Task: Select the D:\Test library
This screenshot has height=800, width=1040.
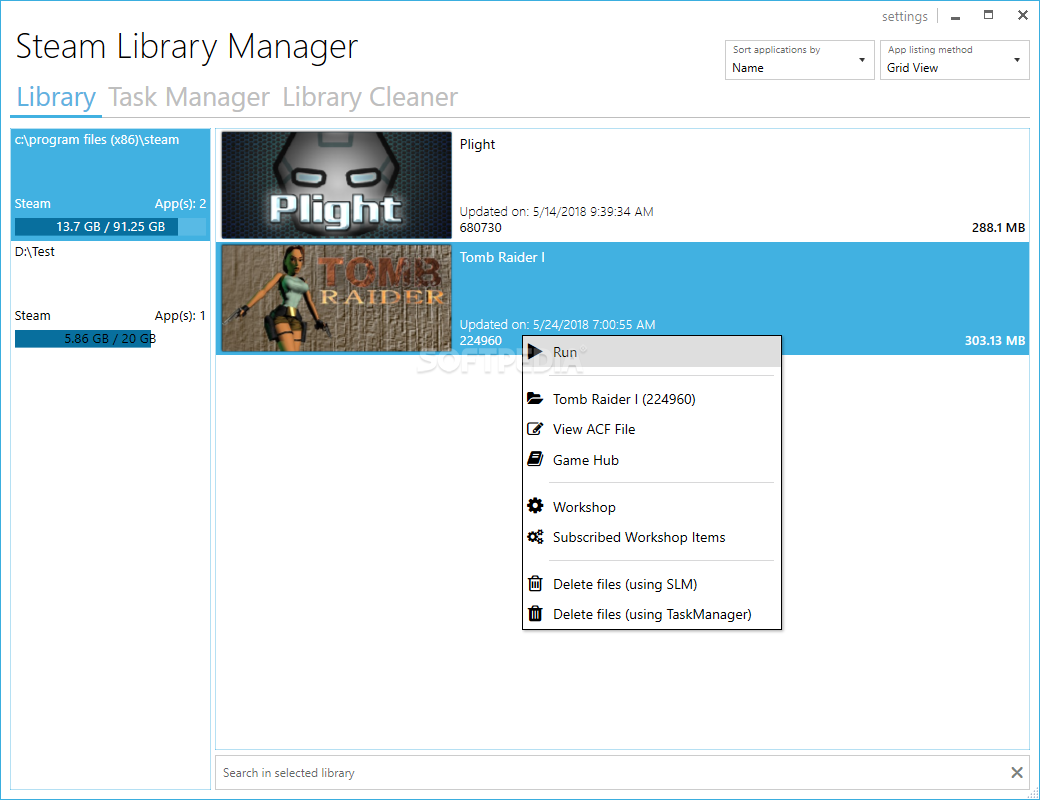Action: pyautogui.click(x=110, y=297)
